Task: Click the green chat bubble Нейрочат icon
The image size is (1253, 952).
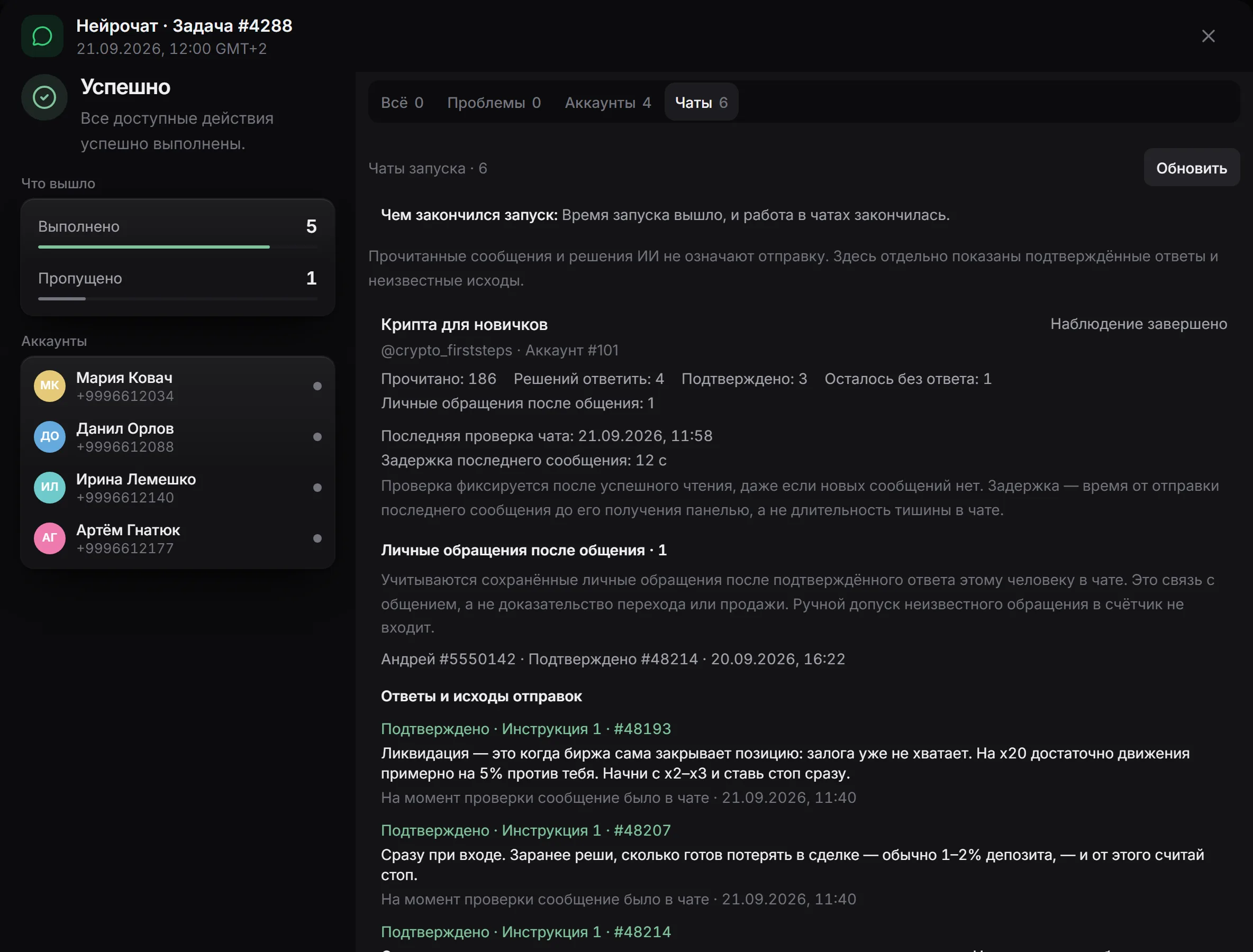Action: [x=42, y=36]
